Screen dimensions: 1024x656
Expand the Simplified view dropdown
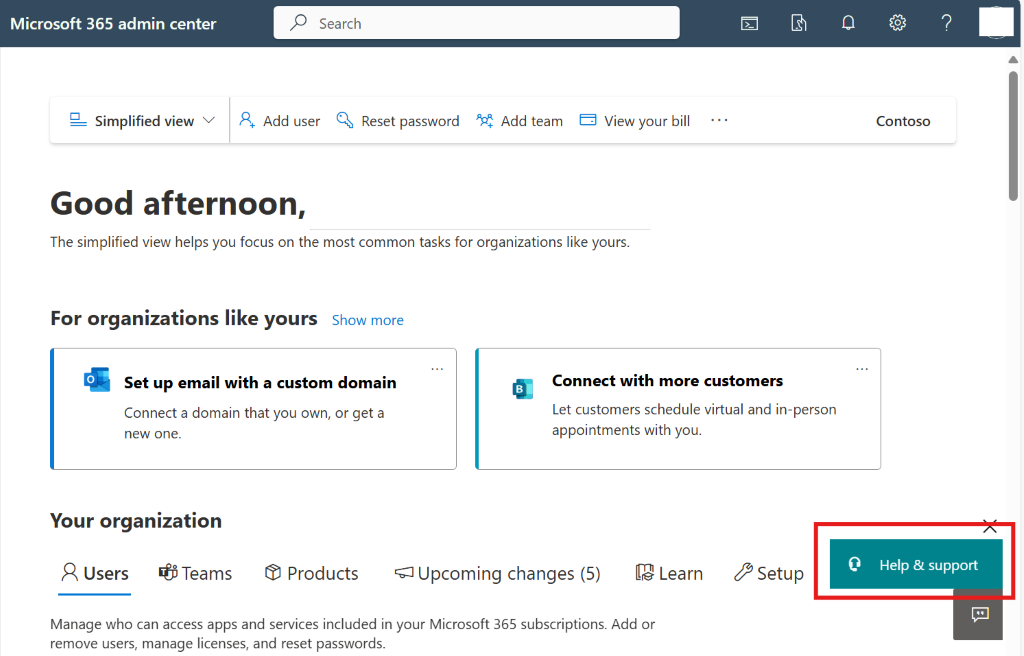point(140,120)
